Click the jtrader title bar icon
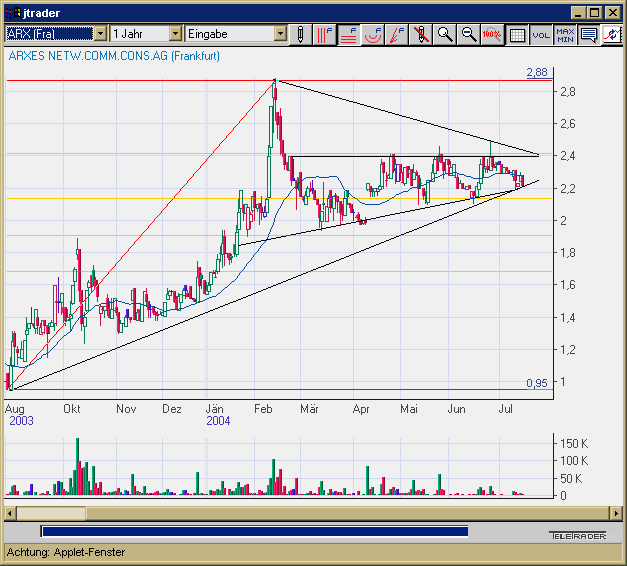Image resolution: width=627 pixels, height=566 pixels. pos(13,13)
